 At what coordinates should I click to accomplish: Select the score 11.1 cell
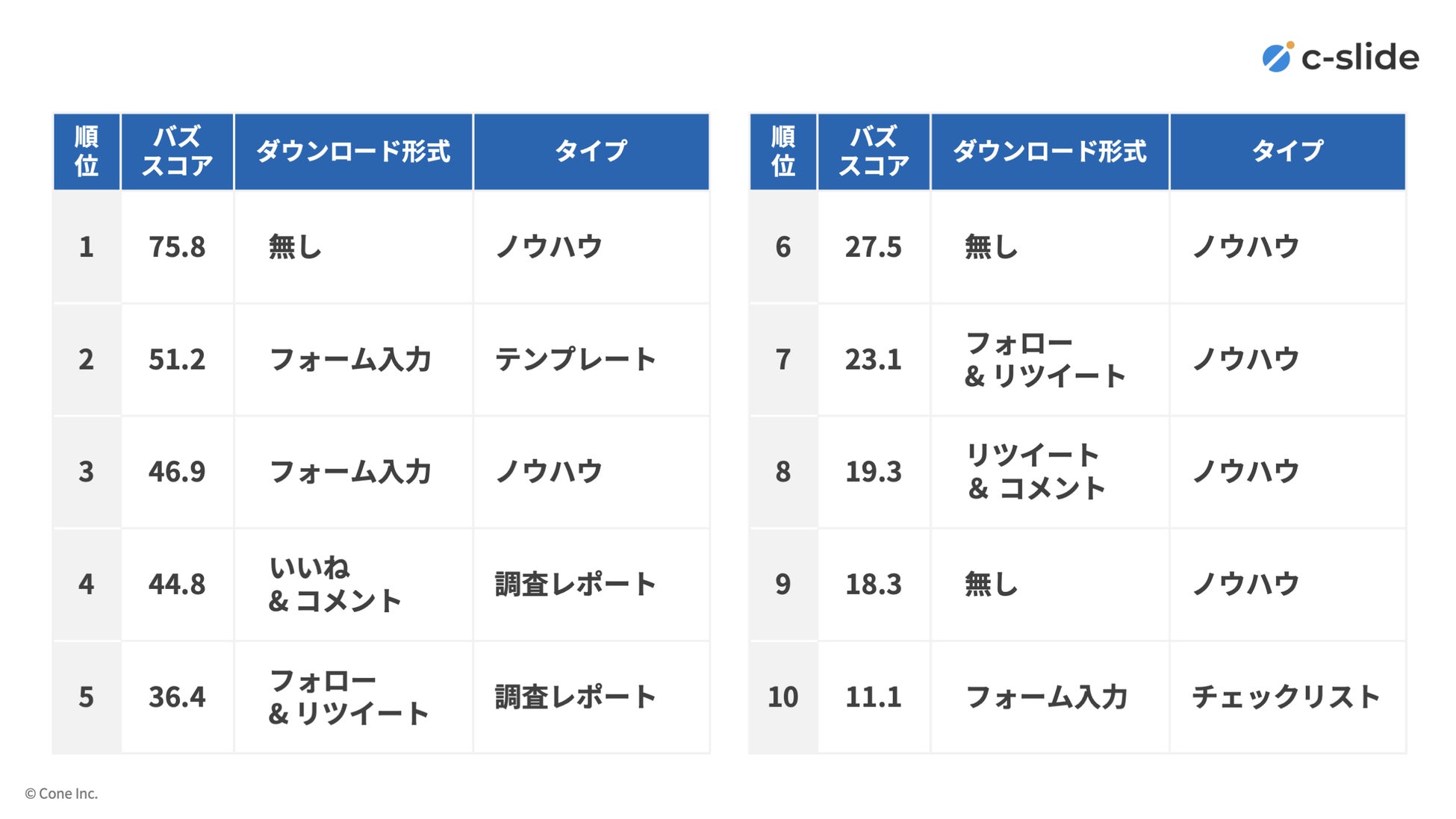coord(873,697)
